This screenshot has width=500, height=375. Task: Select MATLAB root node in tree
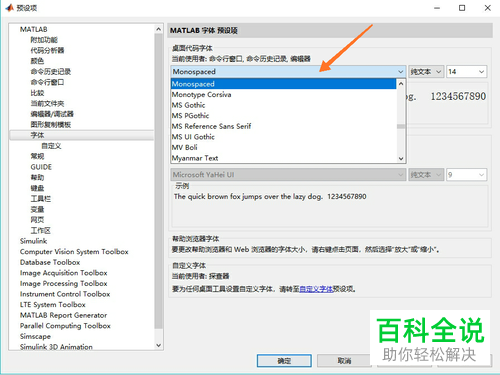click(x=34, y=29)
